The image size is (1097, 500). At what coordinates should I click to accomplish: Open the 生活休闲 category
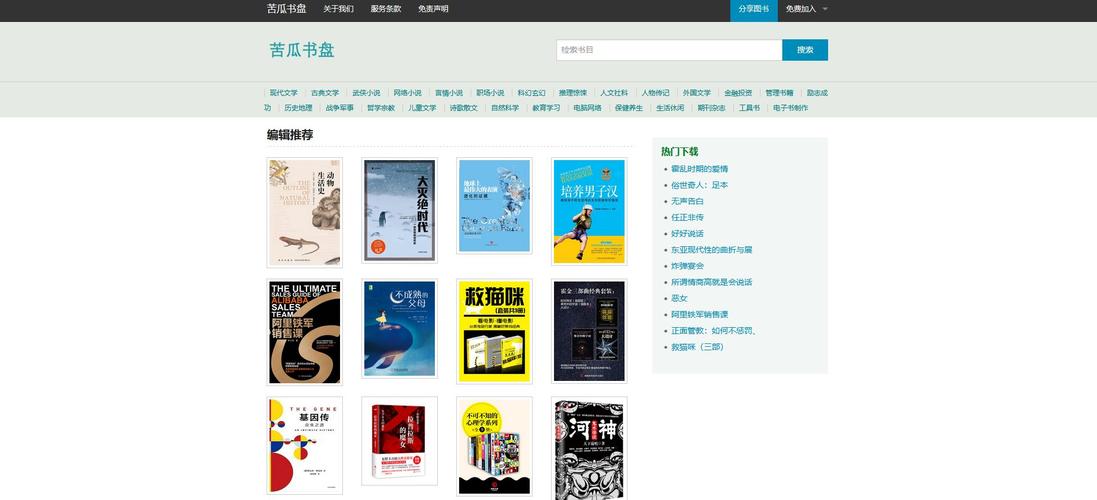[670, 108]
